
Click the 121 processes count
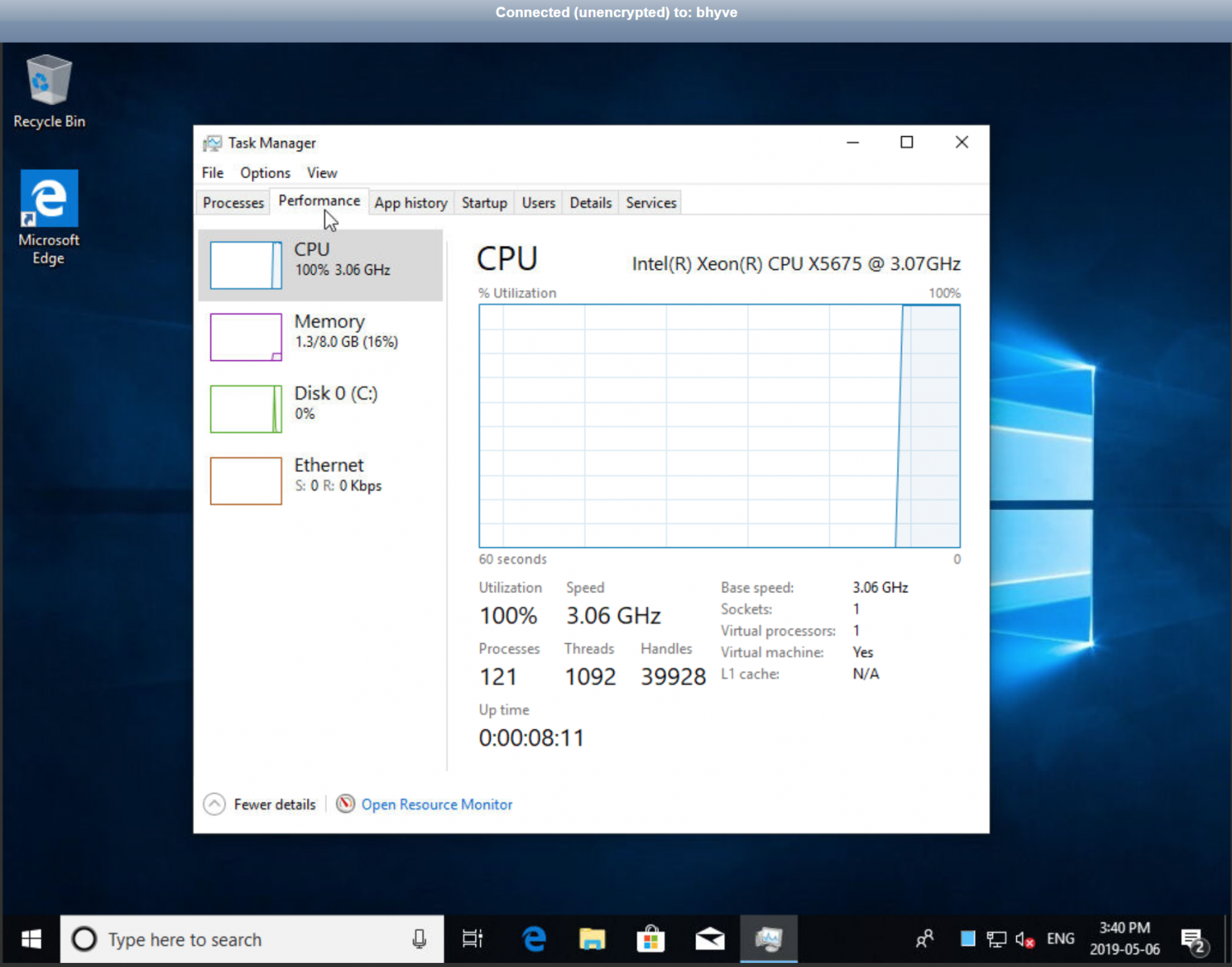(x=498, y=677)
